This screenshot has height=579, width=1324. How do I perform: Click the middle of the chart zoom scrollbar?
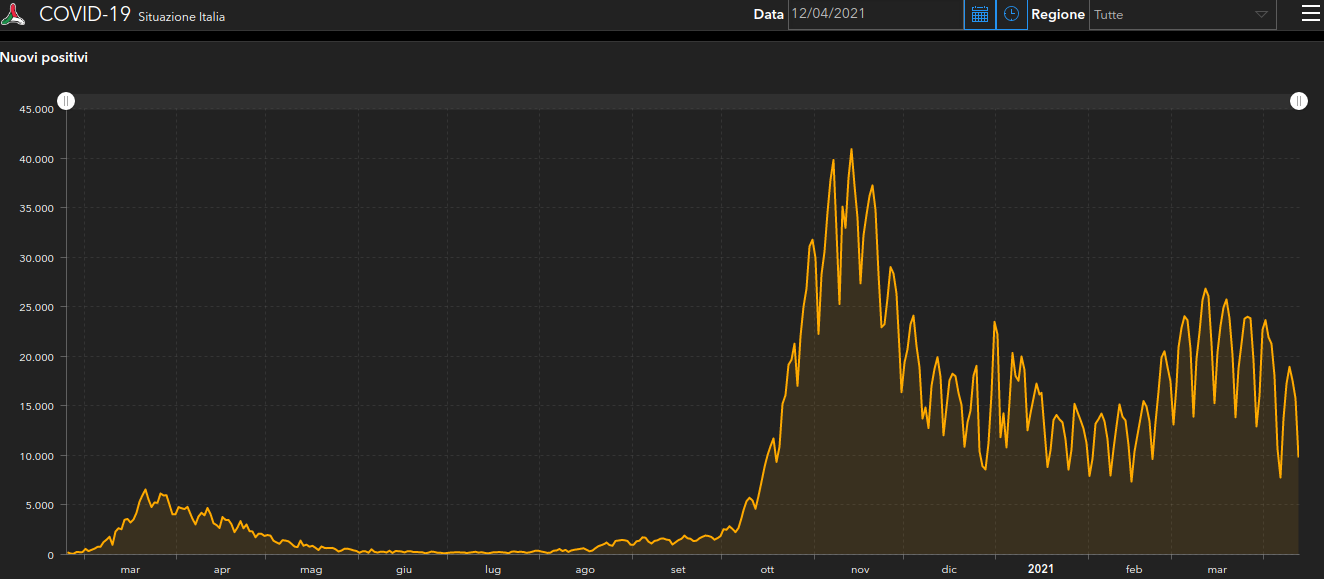(682, 101)
